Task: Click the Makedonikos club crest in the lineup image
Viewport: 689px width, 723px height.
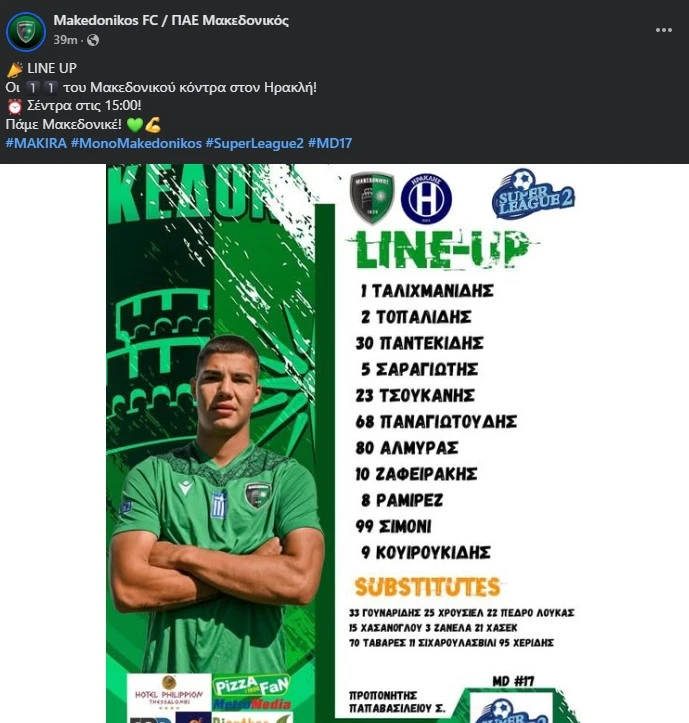Action: point(372,198)
